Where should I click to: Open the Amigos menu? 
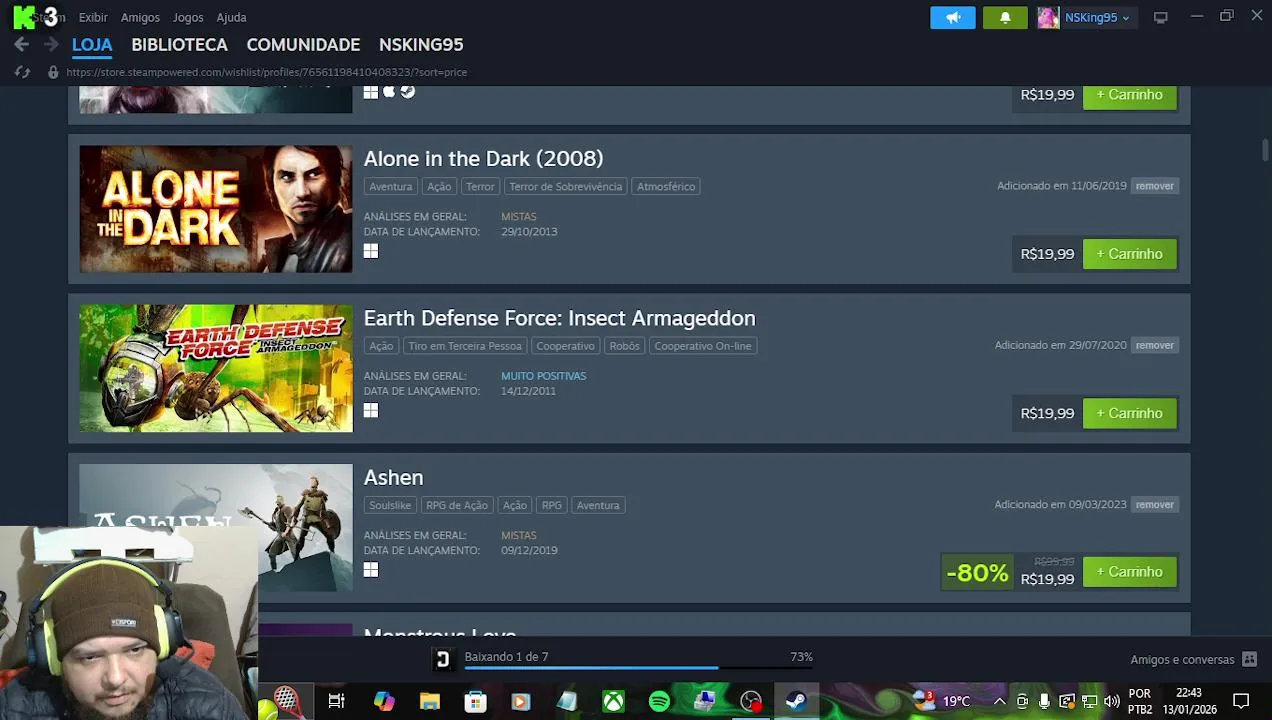pyautogui.click(x=140, y=17)
